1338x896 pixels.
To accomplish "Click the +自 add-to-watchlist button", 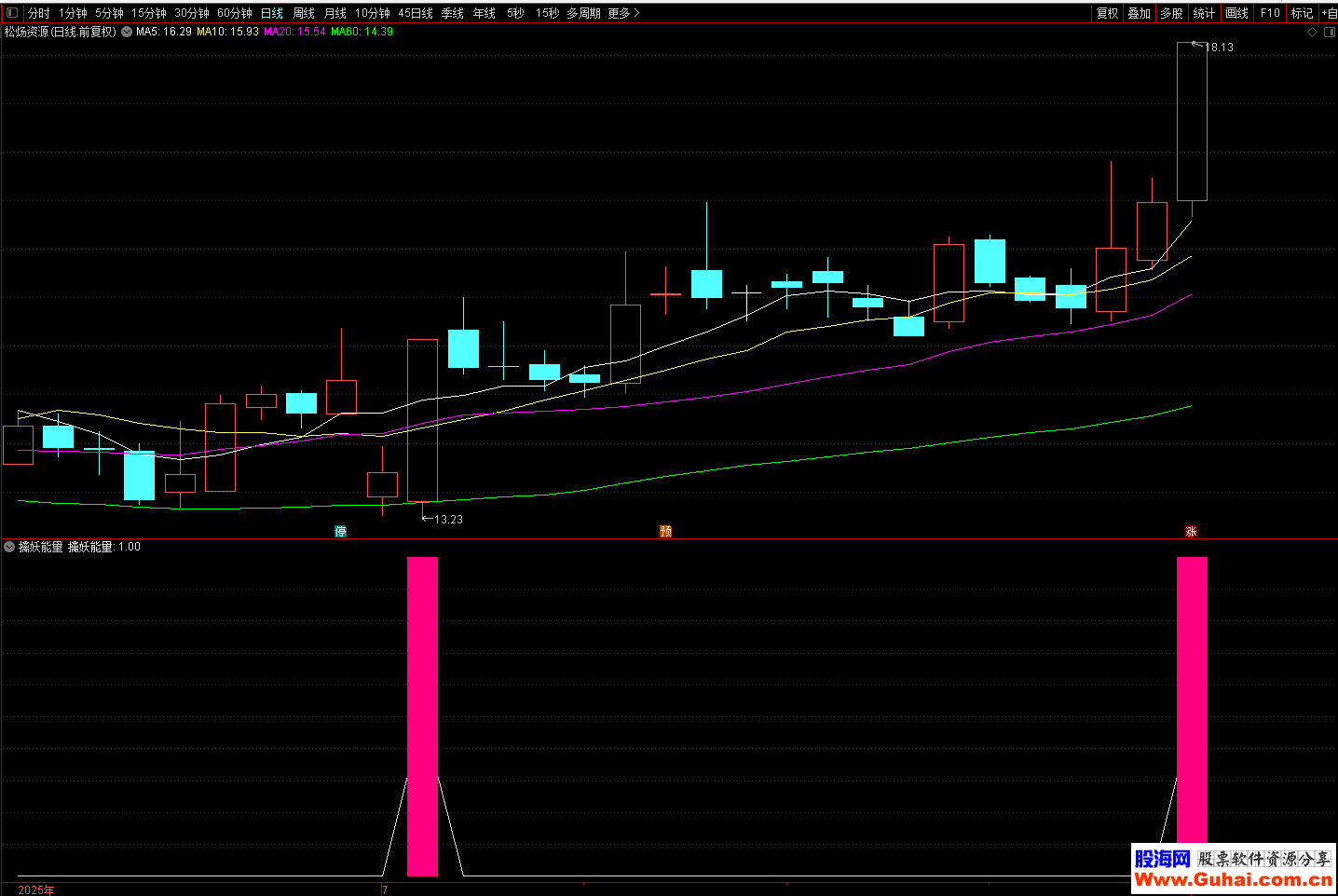I will 1329,13.
